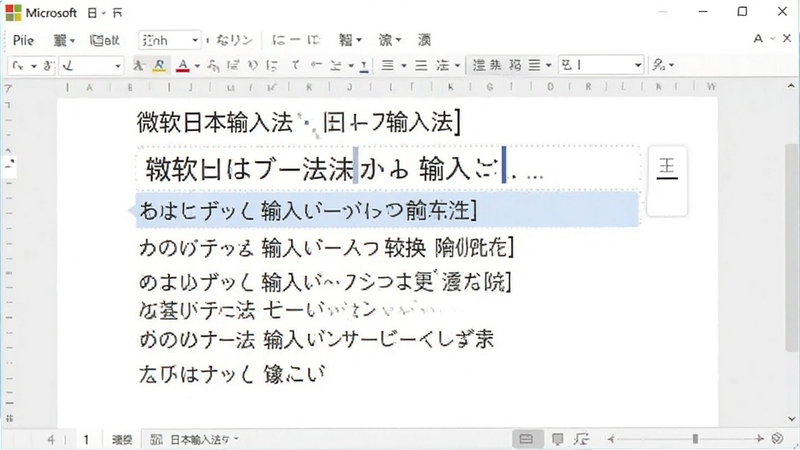Click the Microsoft logo in the title bar
Screen dimensions: 800x450
click(13, 13)
